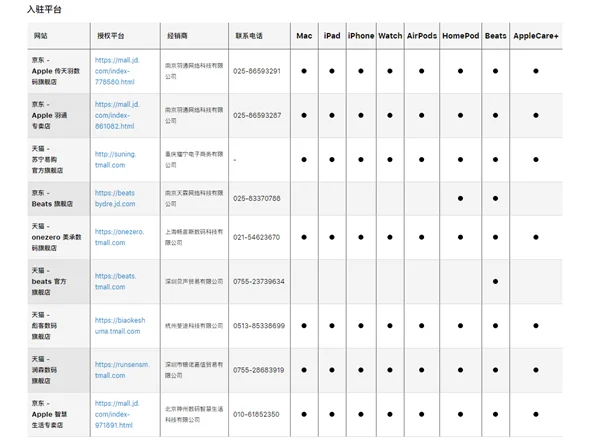Click the 深圳贝声贸易有限公司 dealer cell

tap(194, 282)
